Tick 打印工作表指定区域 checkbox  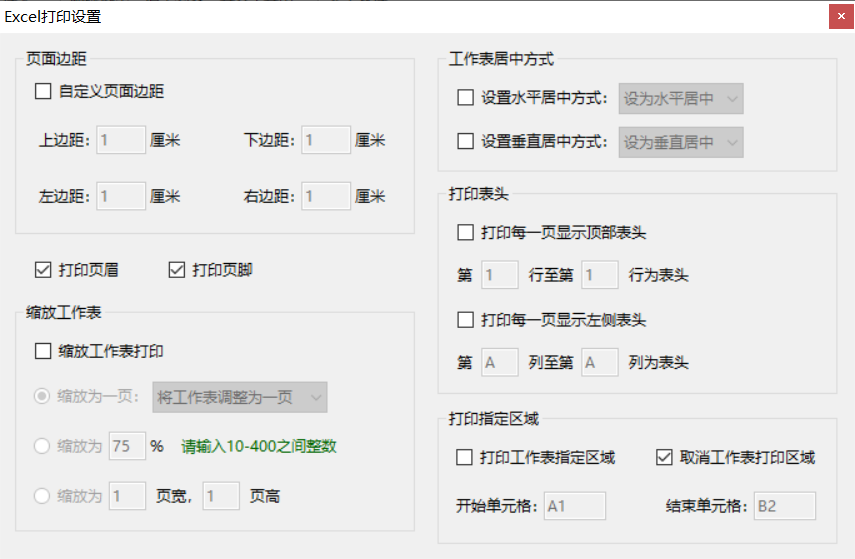point(464,457)
